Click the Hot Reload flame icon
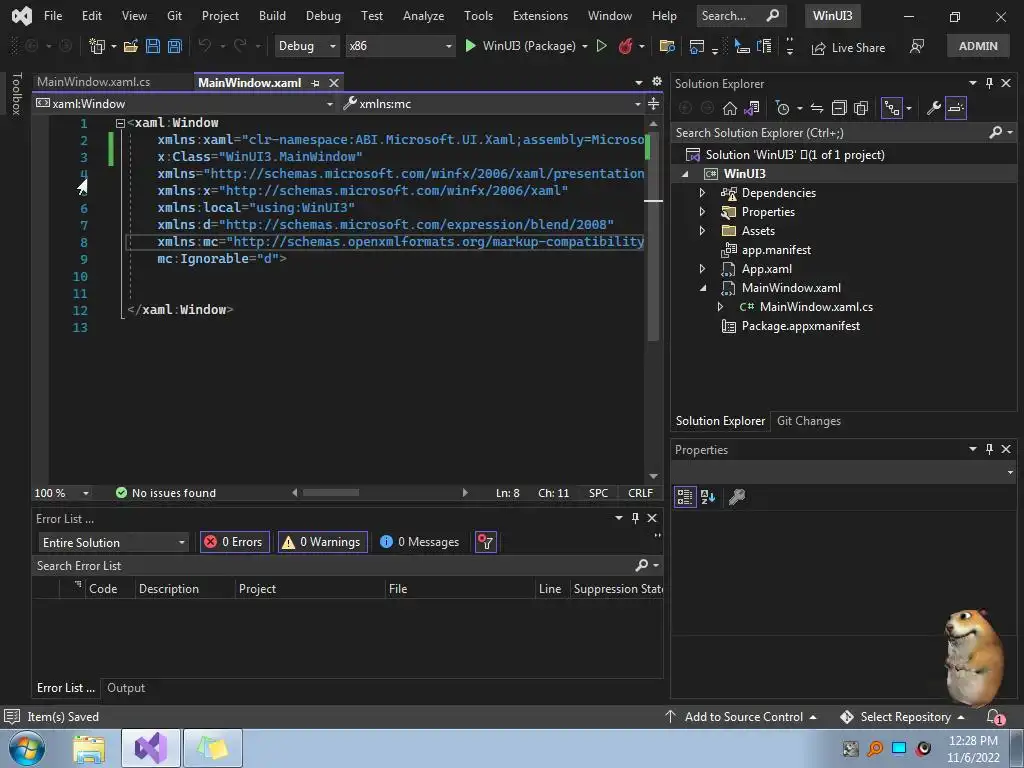This screenshot has height=768, width=1024. tap(625, 46)
